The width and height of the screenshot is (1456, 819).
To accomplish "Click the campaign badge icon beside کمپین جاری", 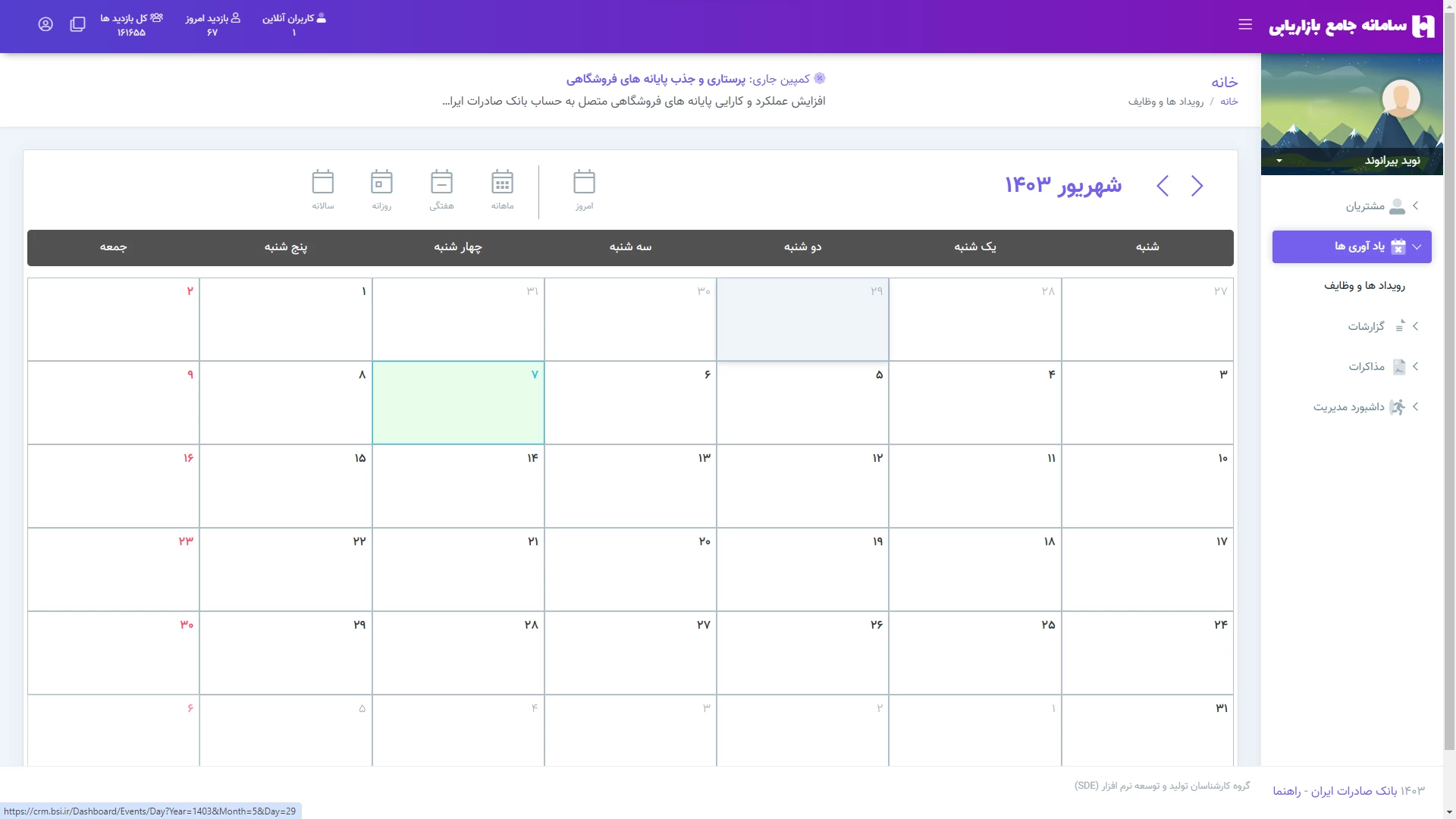I will (x=820, y=78).
